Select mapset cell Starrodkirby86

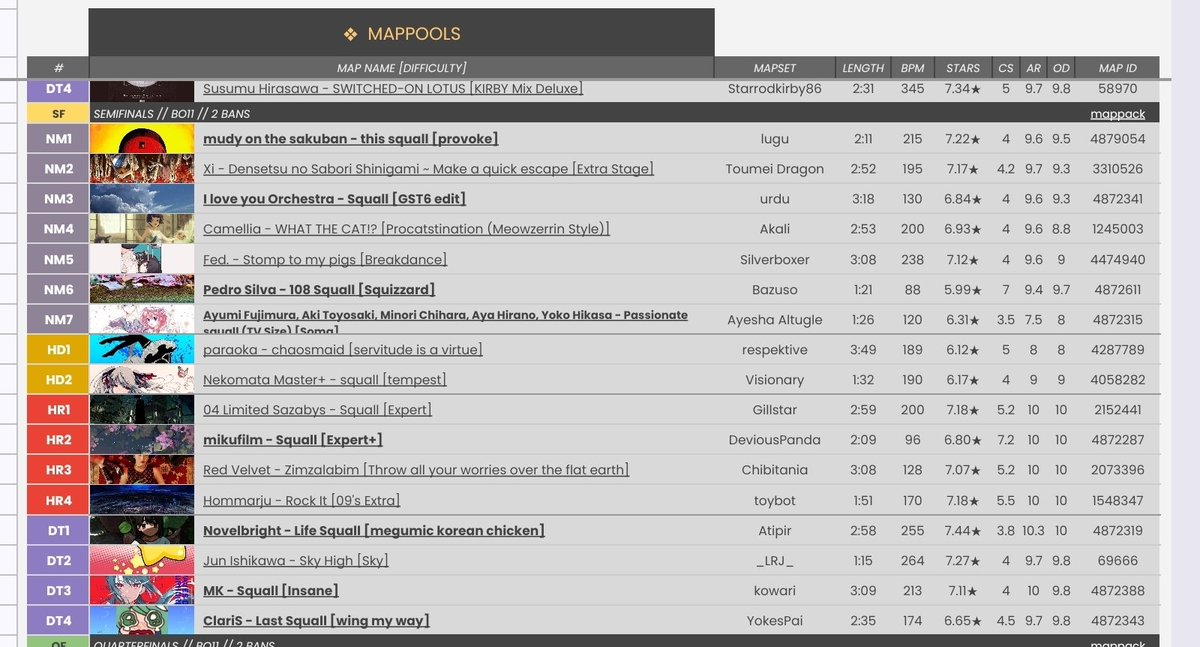point(775,89)
